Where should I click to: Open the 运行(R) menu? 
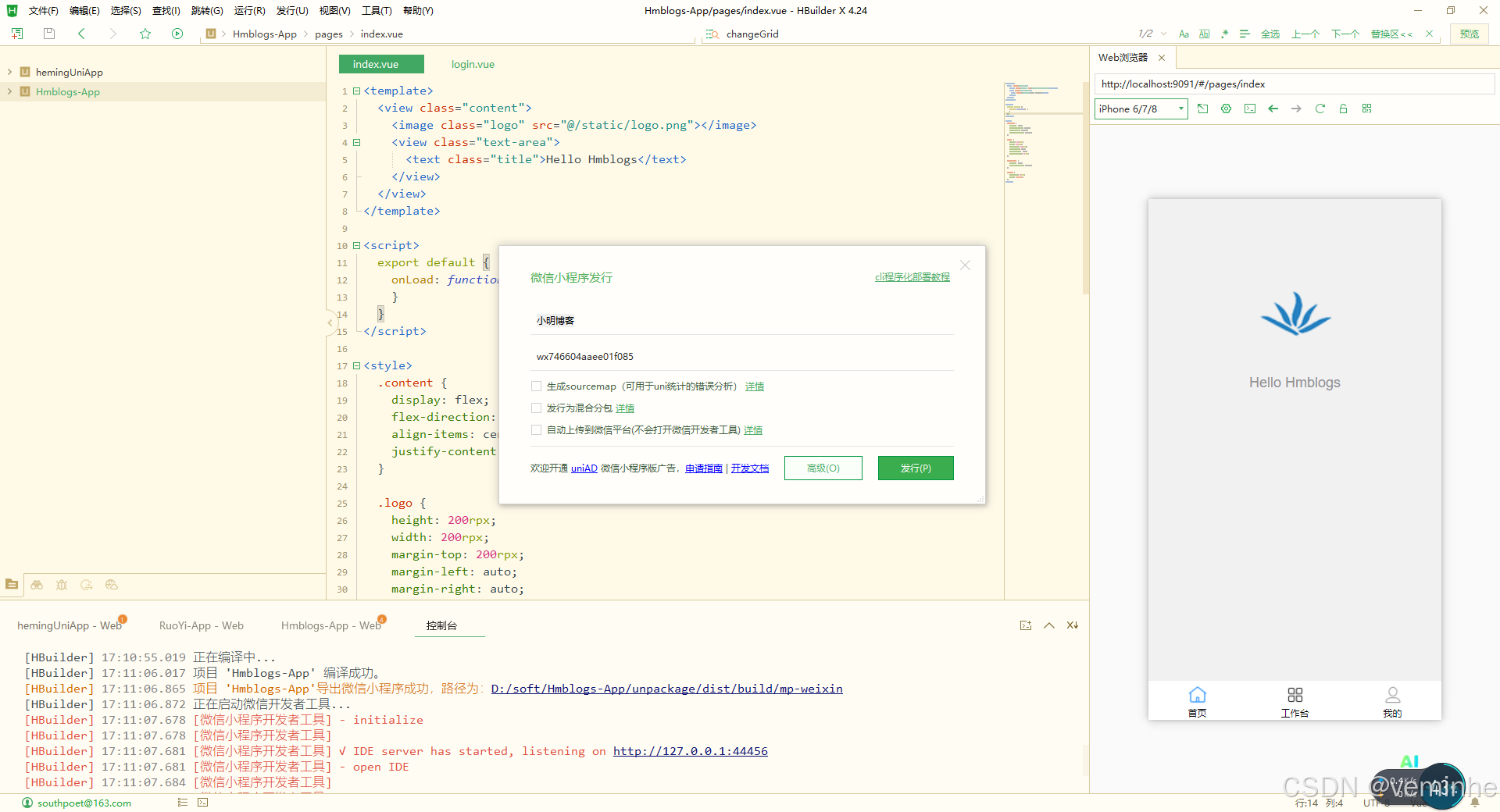[x=250, y=10]
